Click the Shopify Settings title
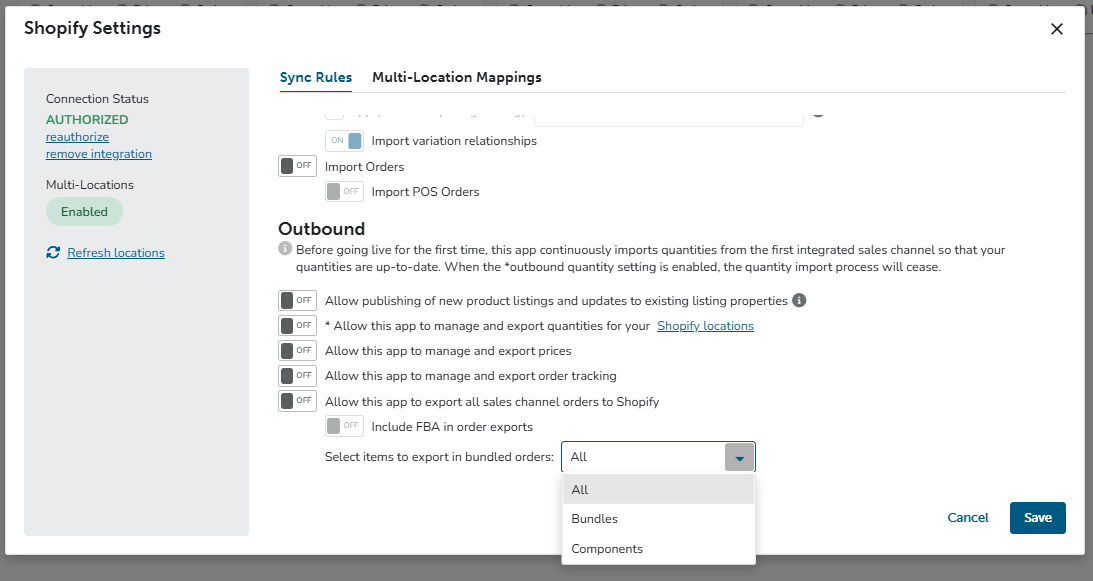1093x581 pixels. [93, 28]
